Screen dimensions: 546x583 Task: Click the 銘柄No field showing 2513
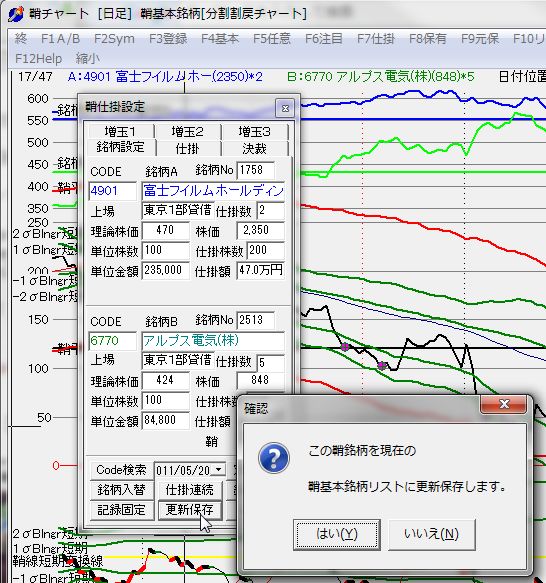(256, 320)
